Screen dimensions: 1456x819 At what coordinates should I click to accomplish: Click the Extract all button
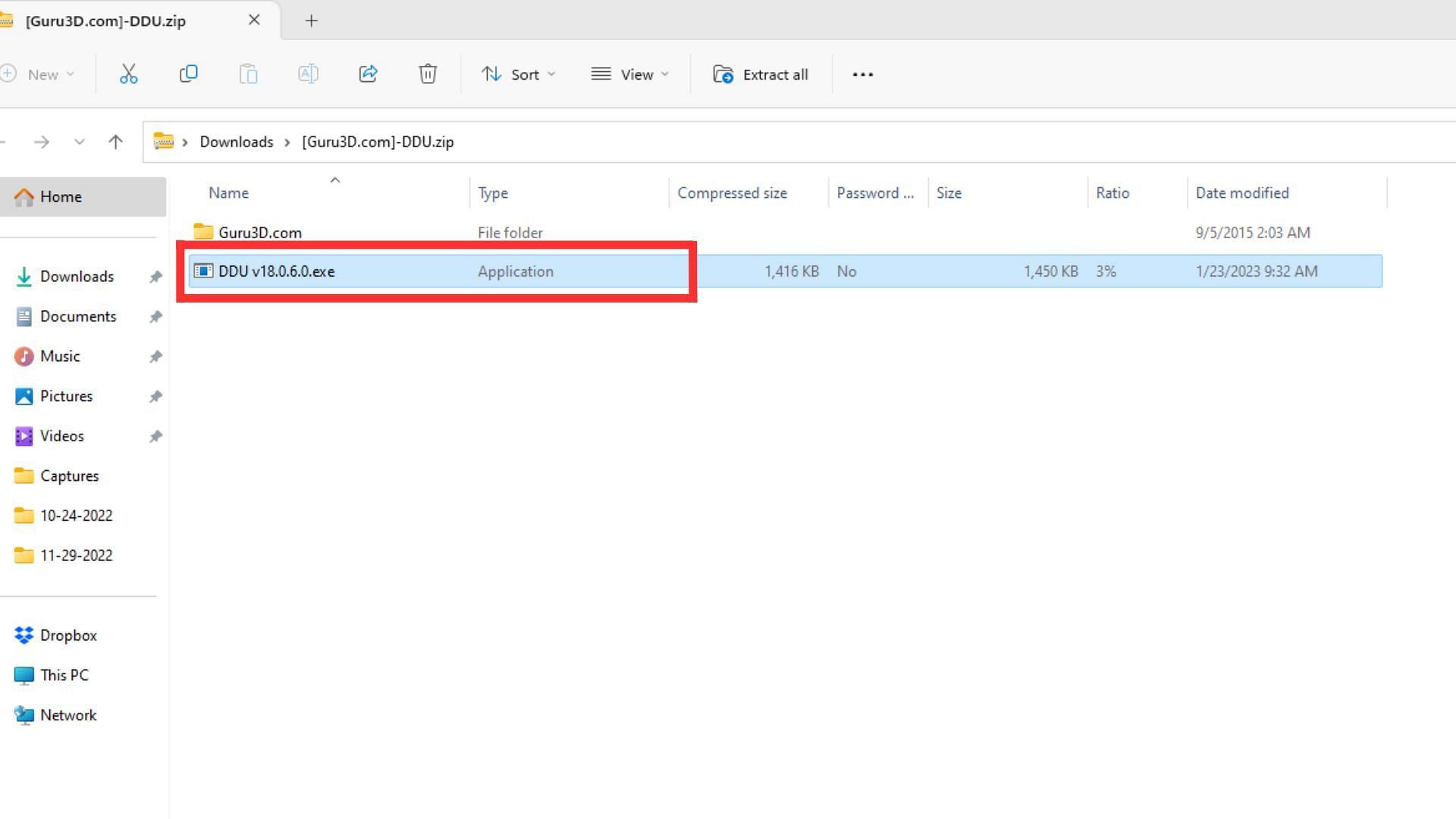coord(762,74)
